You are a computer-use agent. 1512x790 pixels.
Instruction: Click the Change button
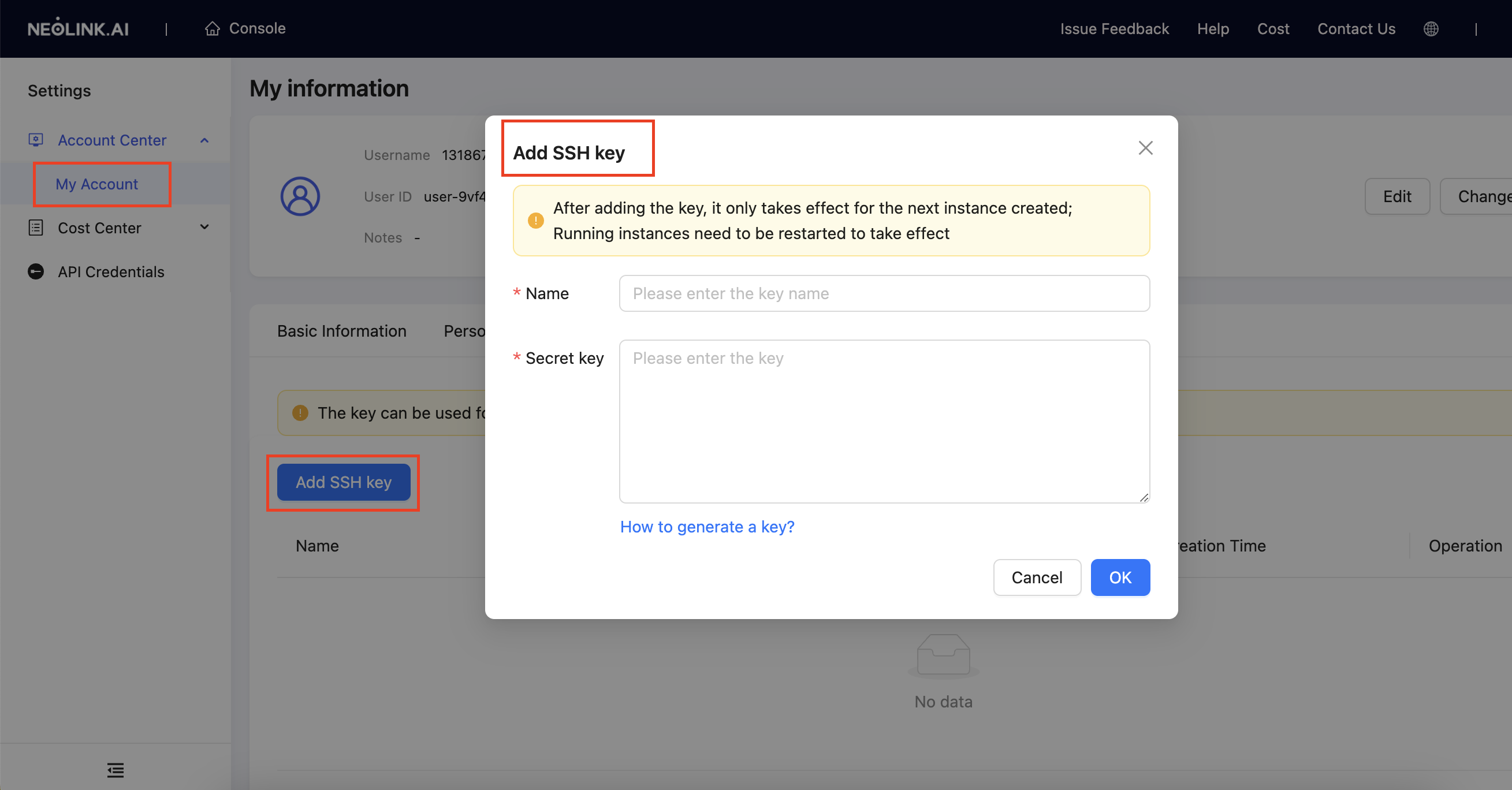pos(1476,196)
